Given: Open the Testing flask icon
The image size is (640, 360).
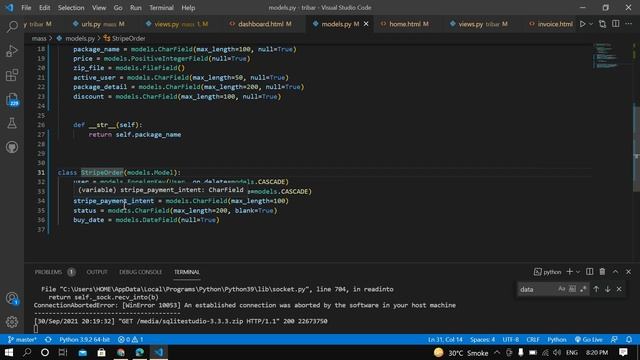Looking at the screenshot, I should [12, 123].
